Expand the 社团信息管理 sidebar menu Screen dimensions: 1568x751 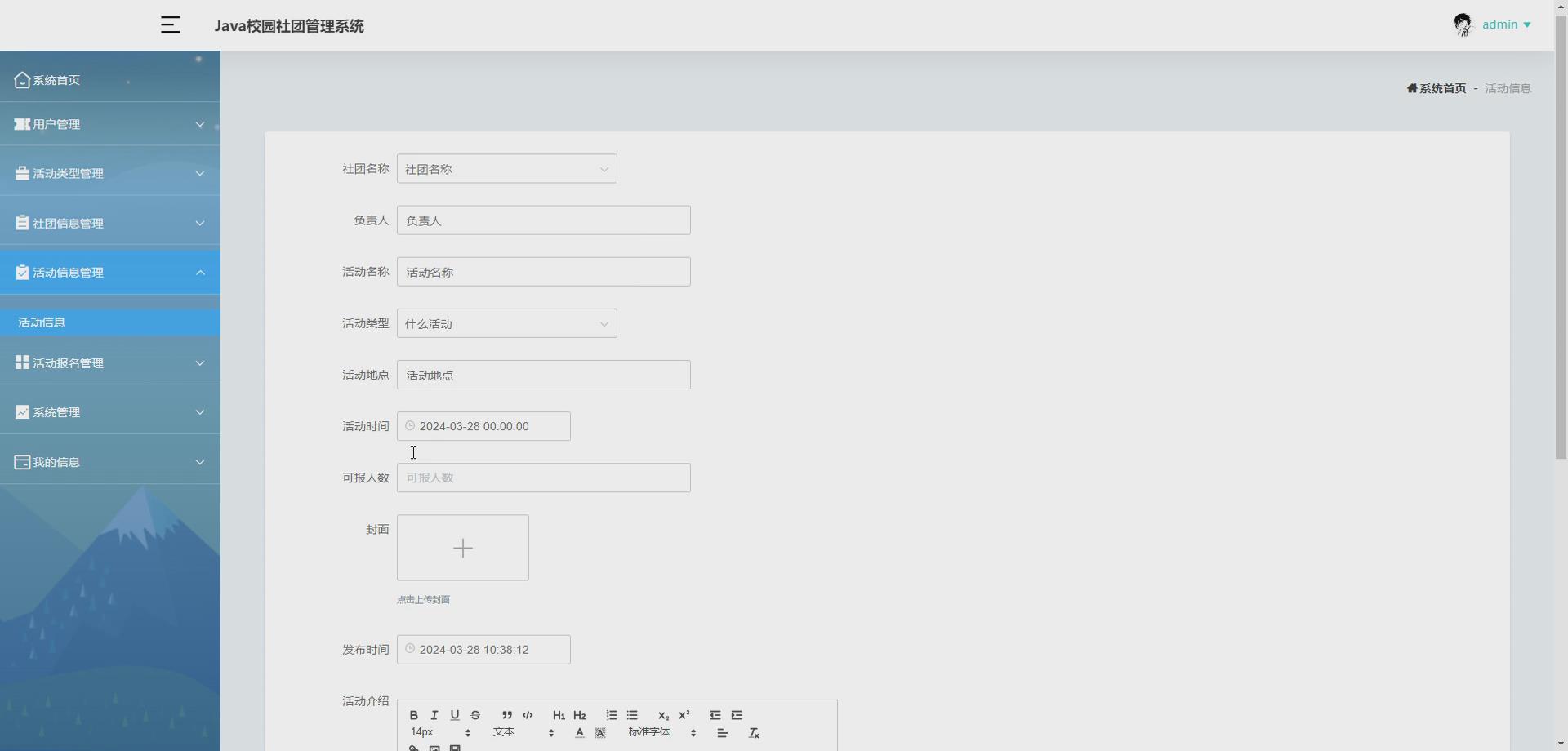pyautogui.click(x=110, y=223)
